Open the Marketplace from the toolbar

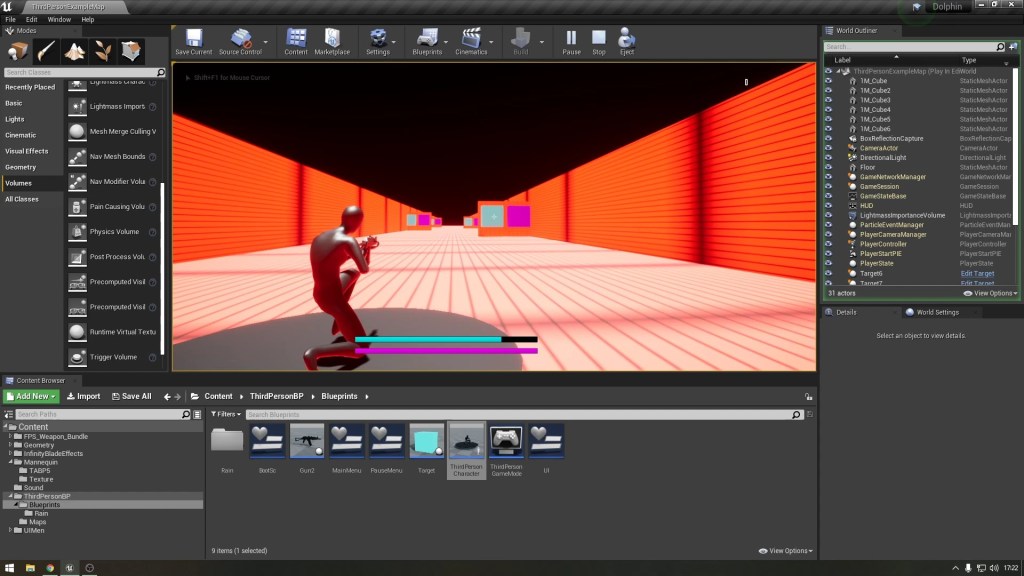pyautogui.click(x=332, y=40)
